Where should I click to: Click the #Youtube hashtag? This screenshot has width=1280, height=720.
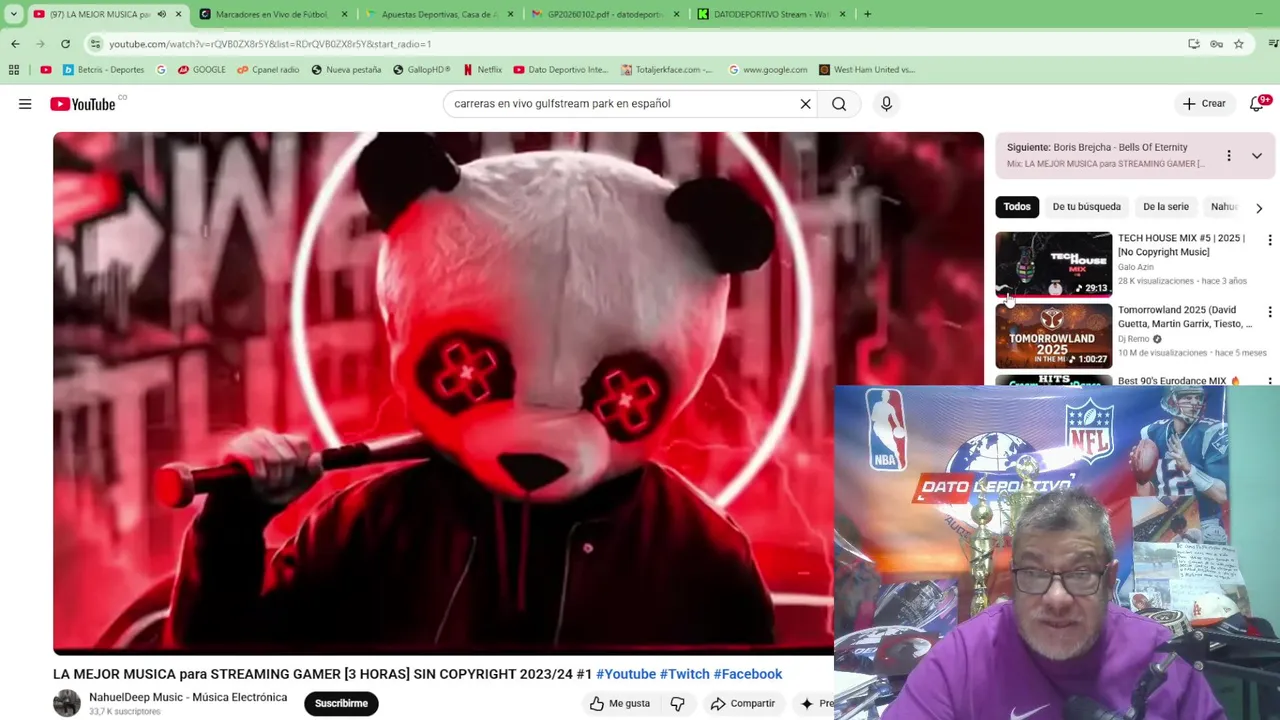pyautogui.click(x=626, y=674)
